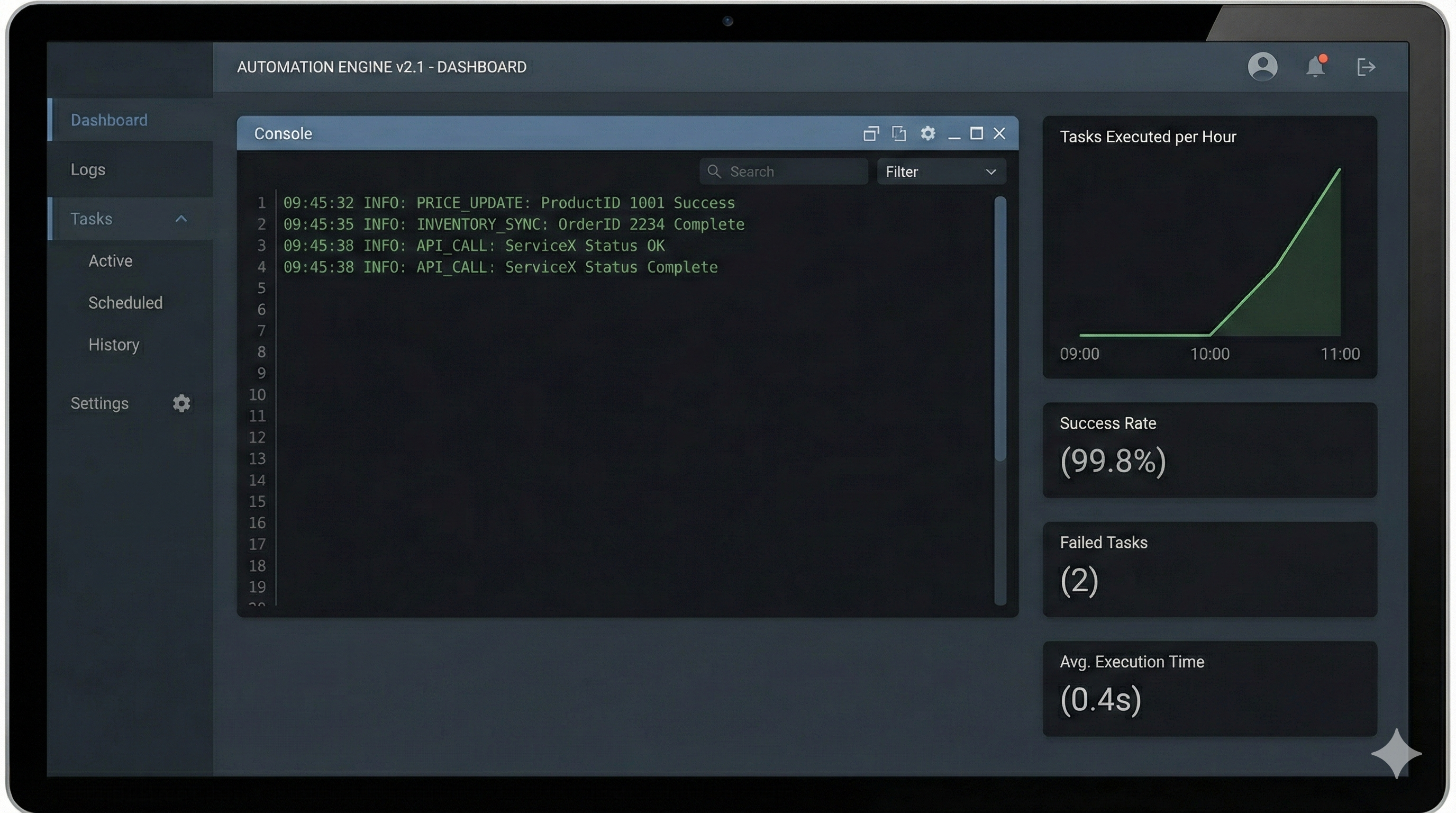Click the Console copy icon

[899, 133]
